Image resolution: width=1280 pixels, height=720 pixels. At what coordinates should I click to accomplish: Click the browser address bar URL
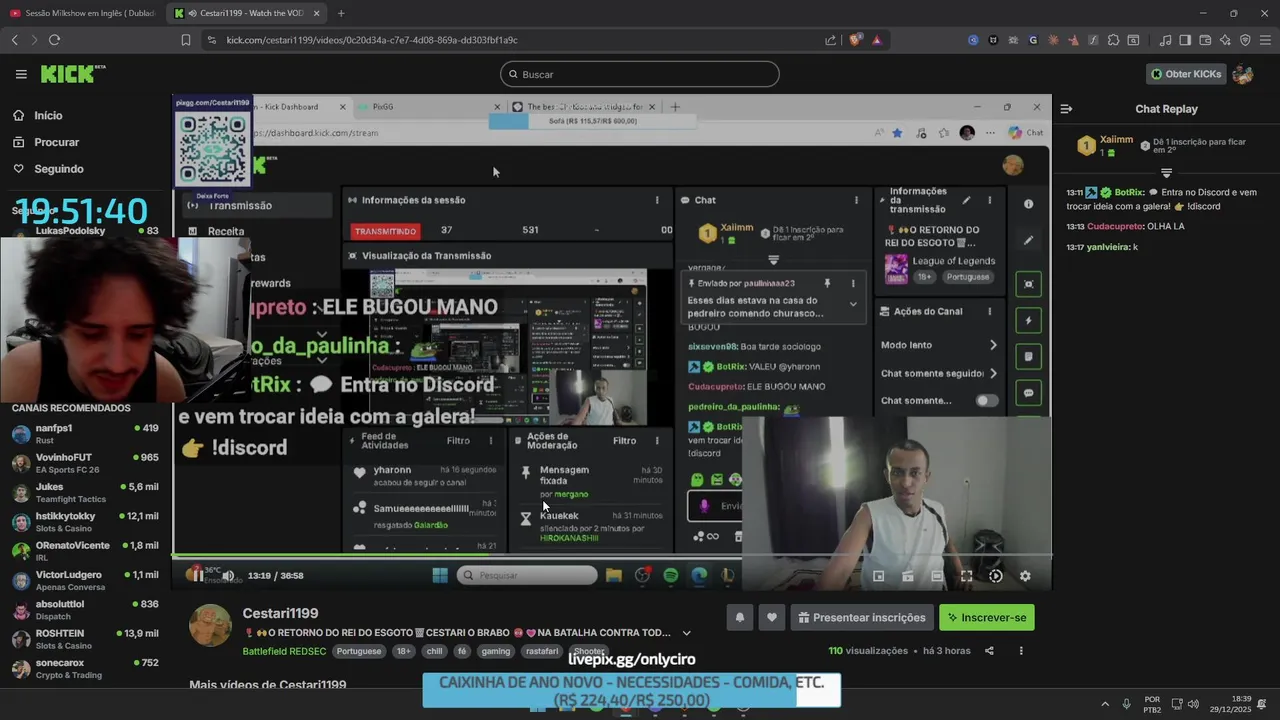coord(372,40)
